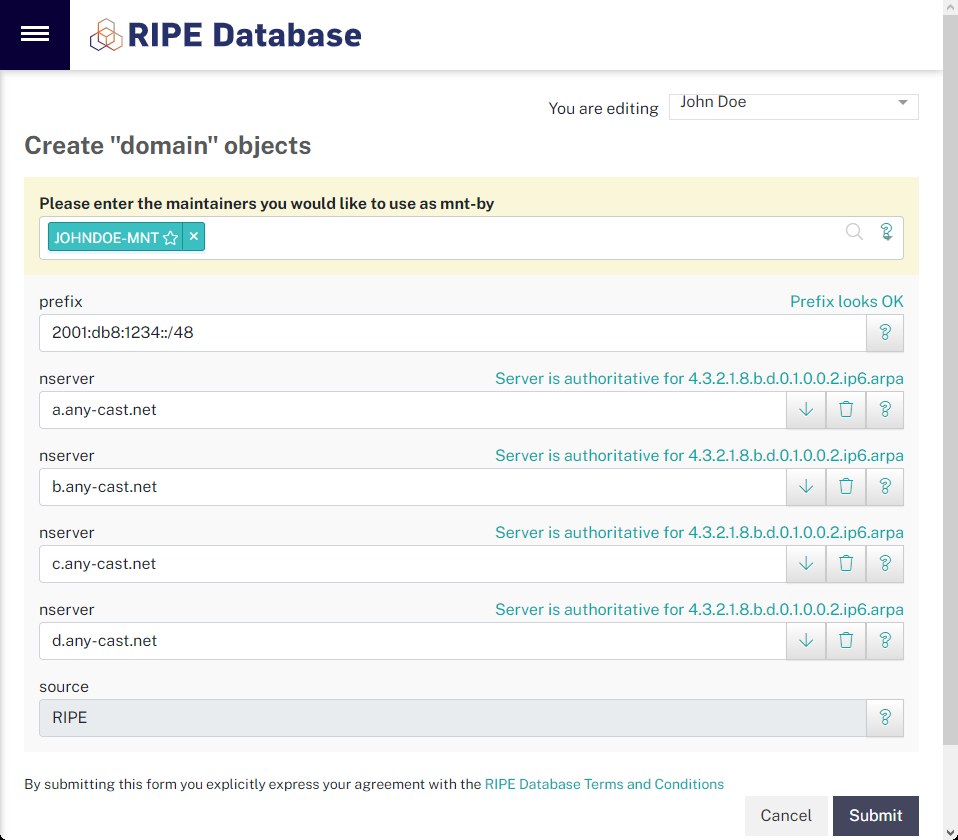Click the 'Prefix looks OK' status text

(x=846, y=301)
